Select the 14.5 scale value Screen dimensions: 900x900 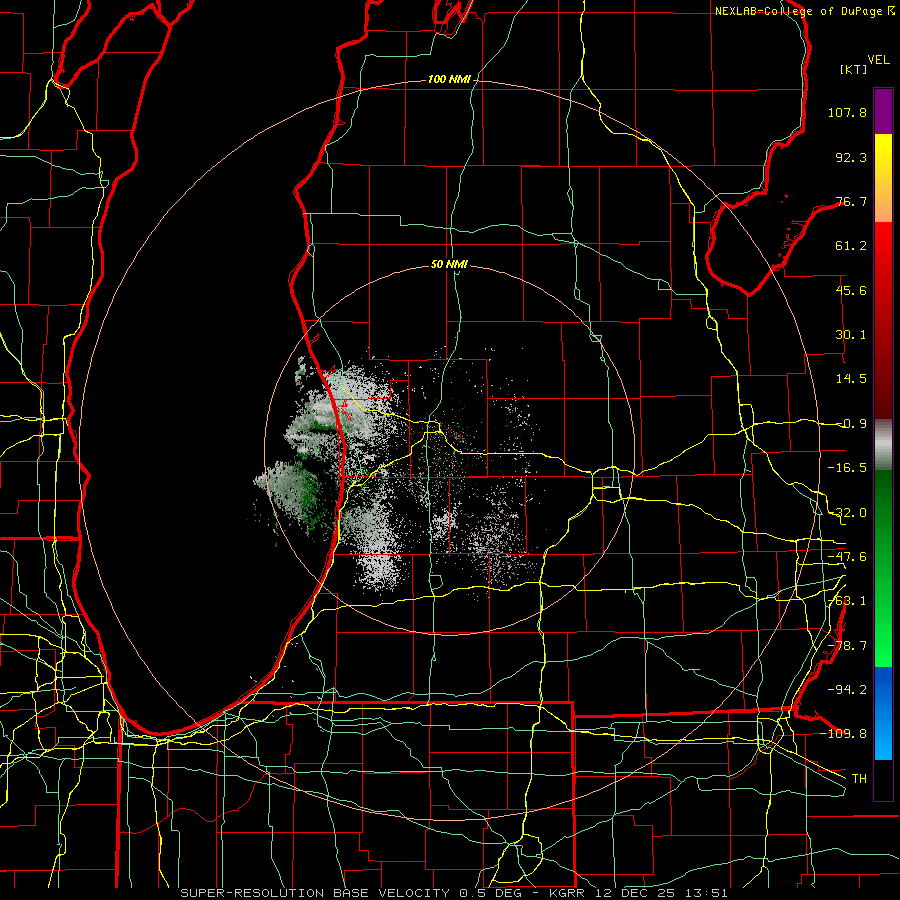coord(851,379)
